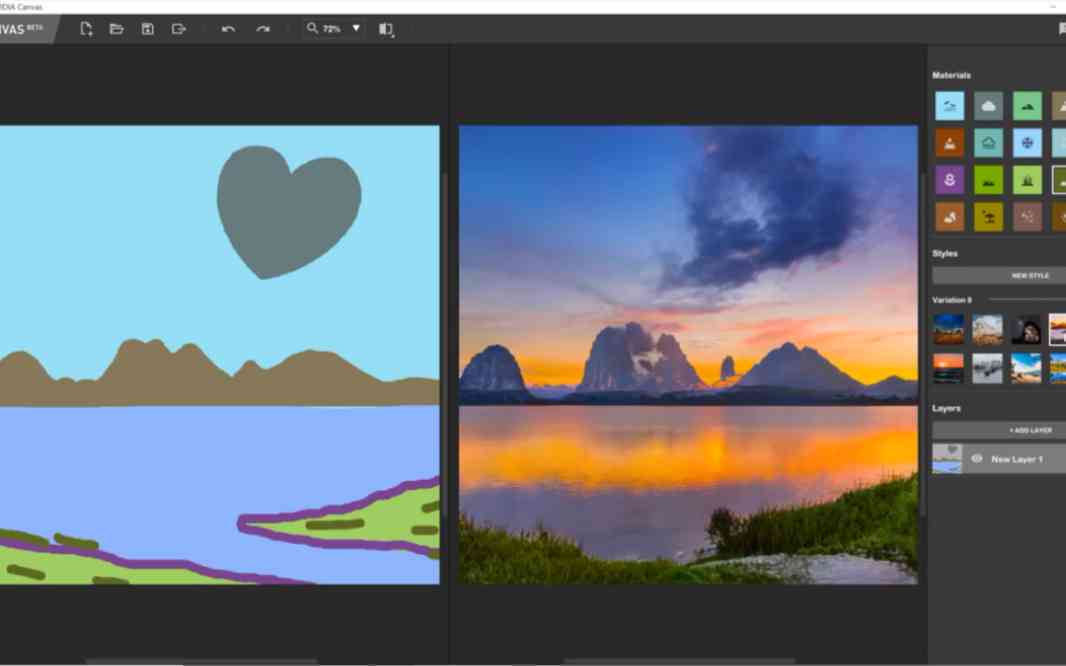The width and height of the screenshot is (1066, 666).
Task: Expand the zoom percentage dropdown arrow
Action: 356,29
